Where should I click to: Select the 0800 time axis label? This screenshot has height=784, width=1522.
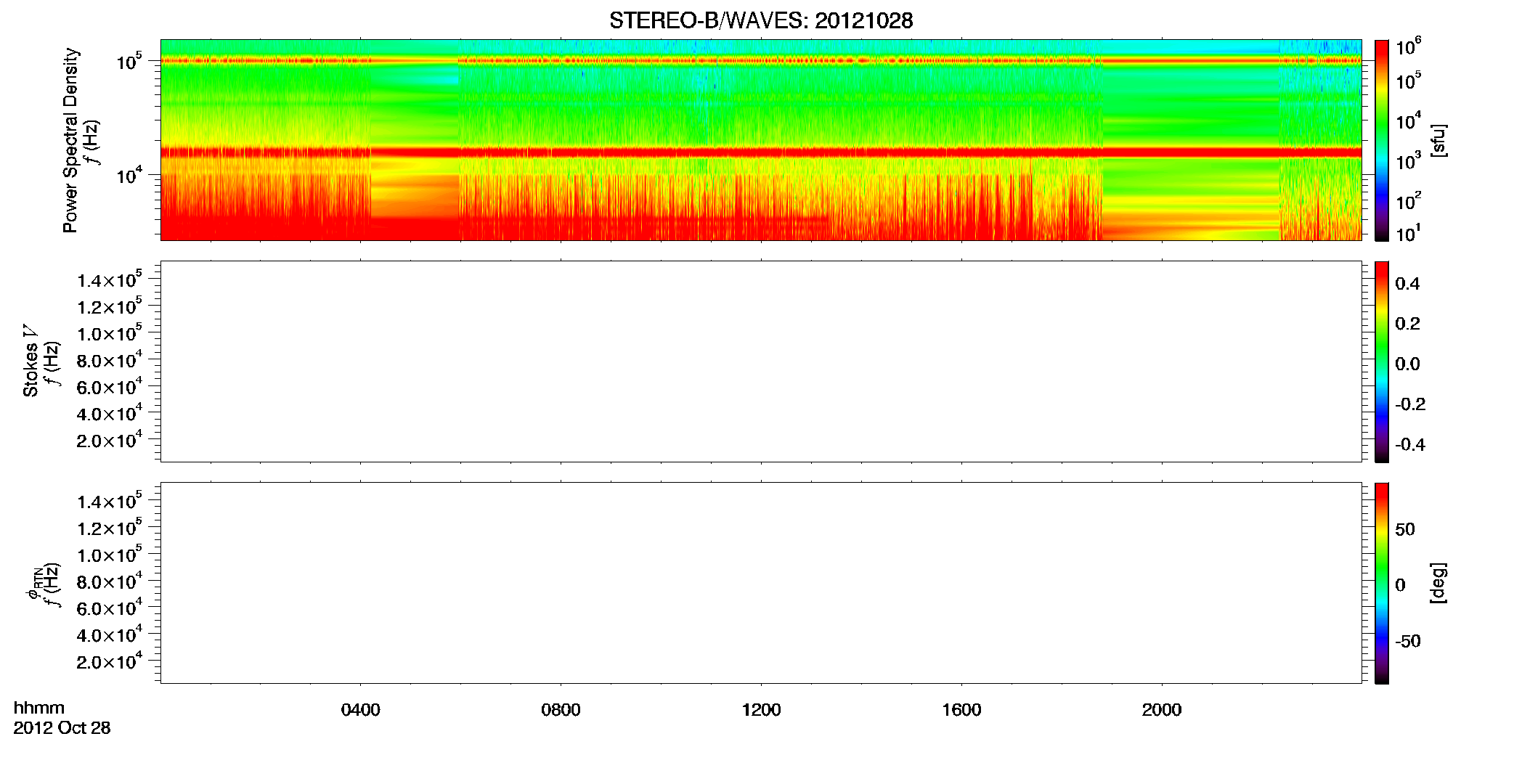click(561, 710)
